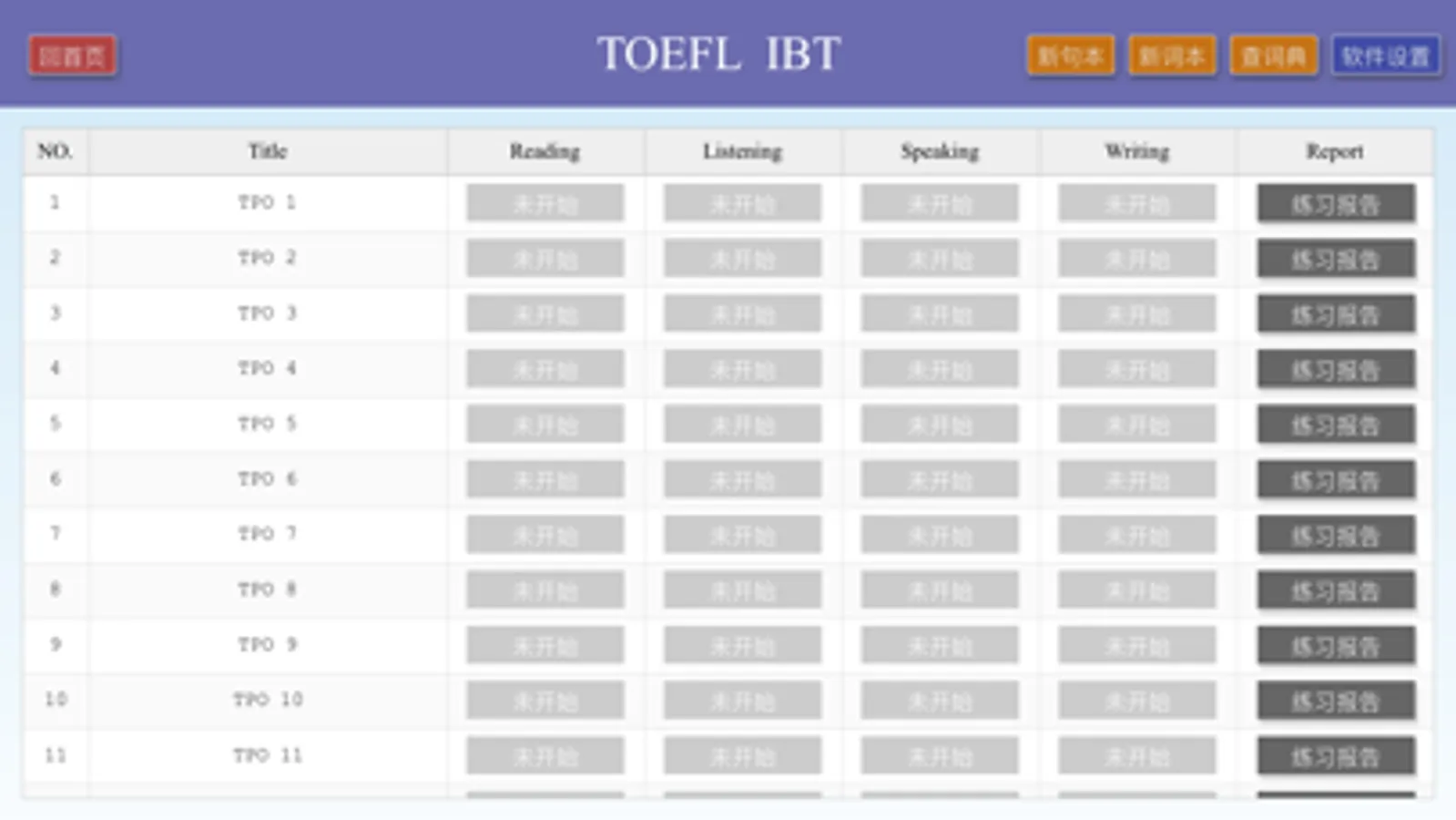Start TPO 2 Reading section
The width and height of the screenshot is (1456, 820).
click(x=545, y=259)
